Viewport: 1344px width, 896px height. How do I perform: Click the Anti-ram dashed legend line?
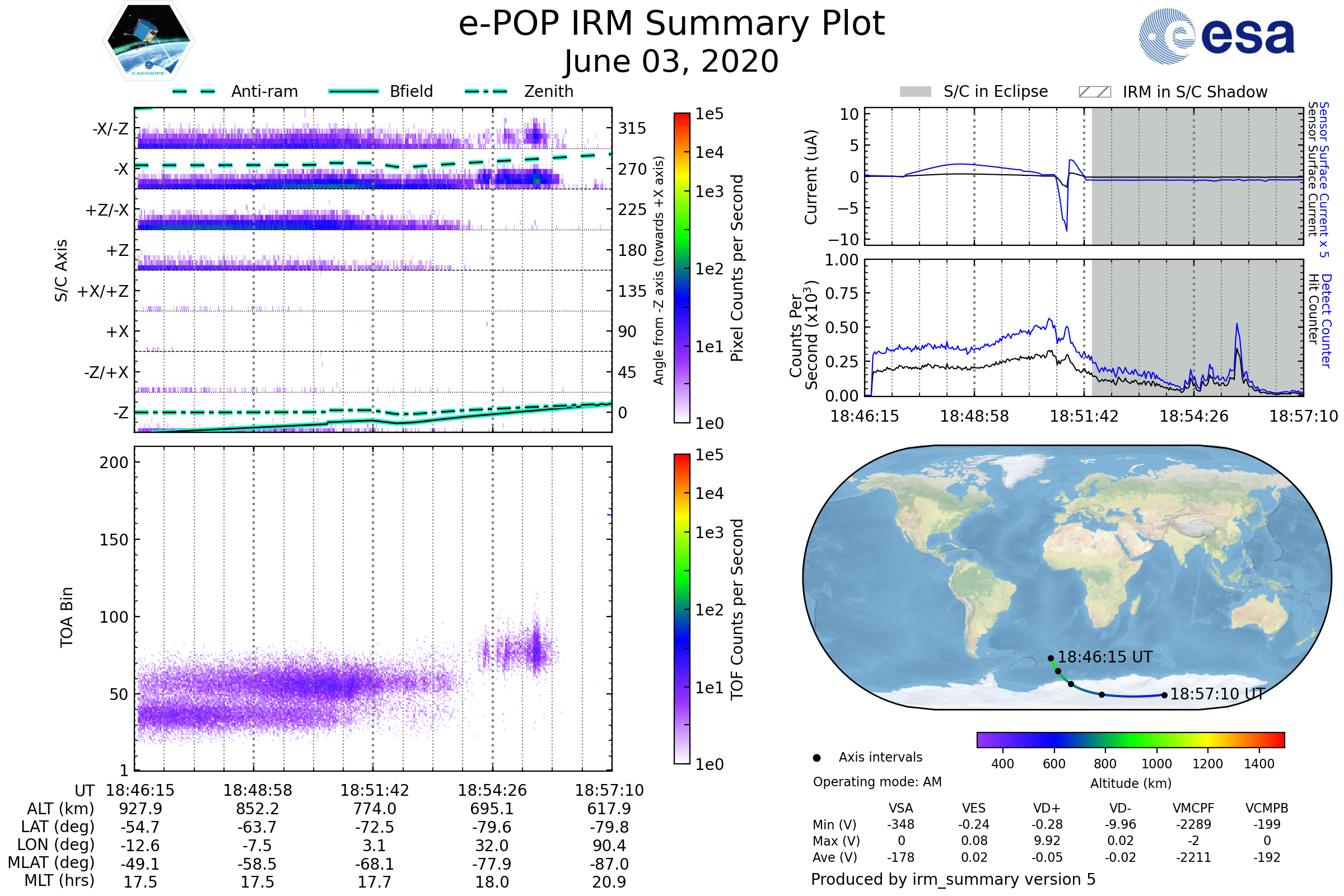click(x=194, y=91)
